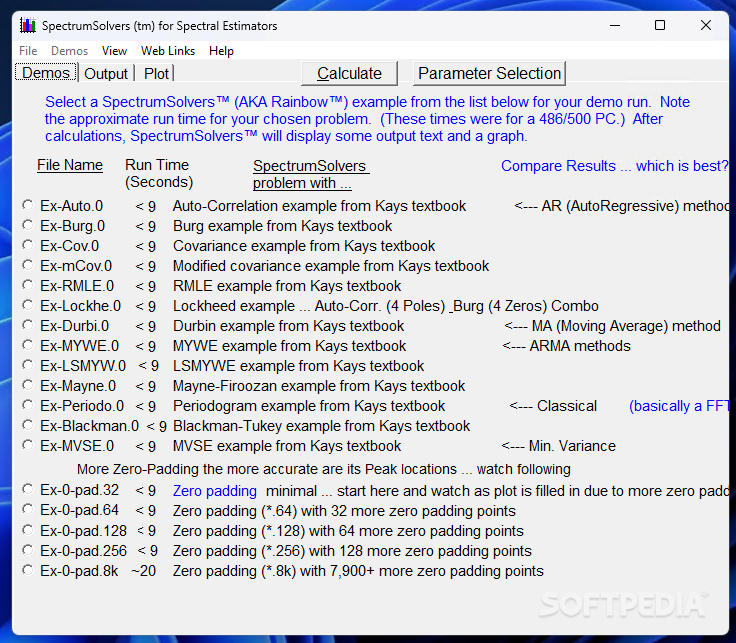Click 'Blackman-Tukey example from Kays textbook' text

tap(322, 426)
